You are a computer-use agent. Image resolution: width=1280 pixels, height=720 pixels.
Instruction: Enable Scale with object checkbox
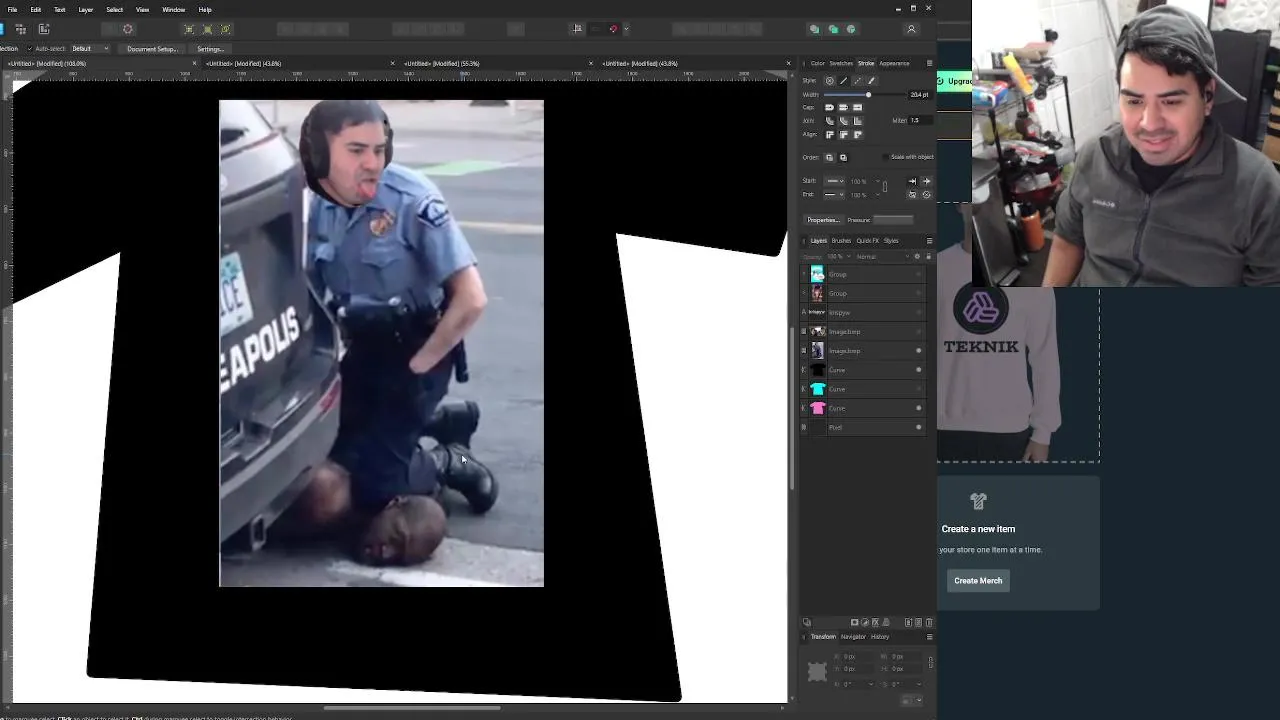[x=885, y=157]
